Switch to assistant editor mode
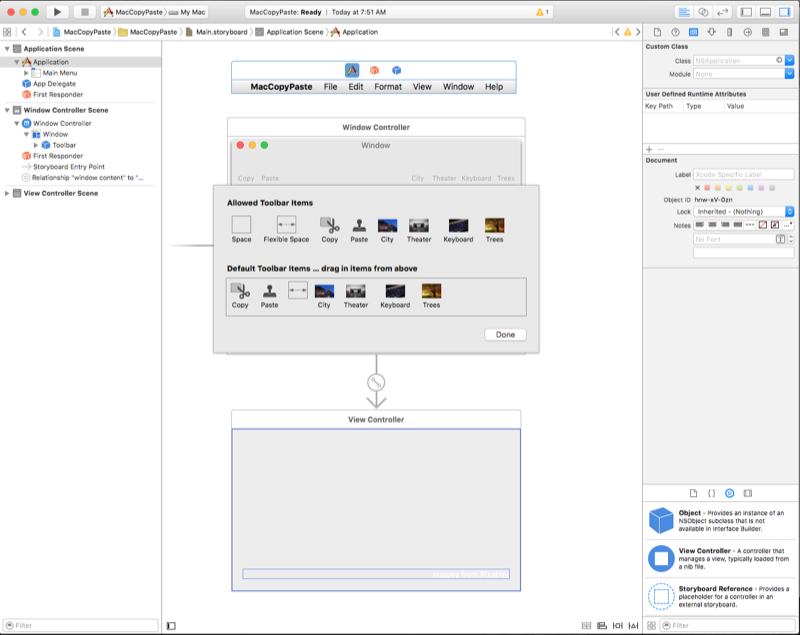Viewport: 800px width, 635px height. coord(704,12)
